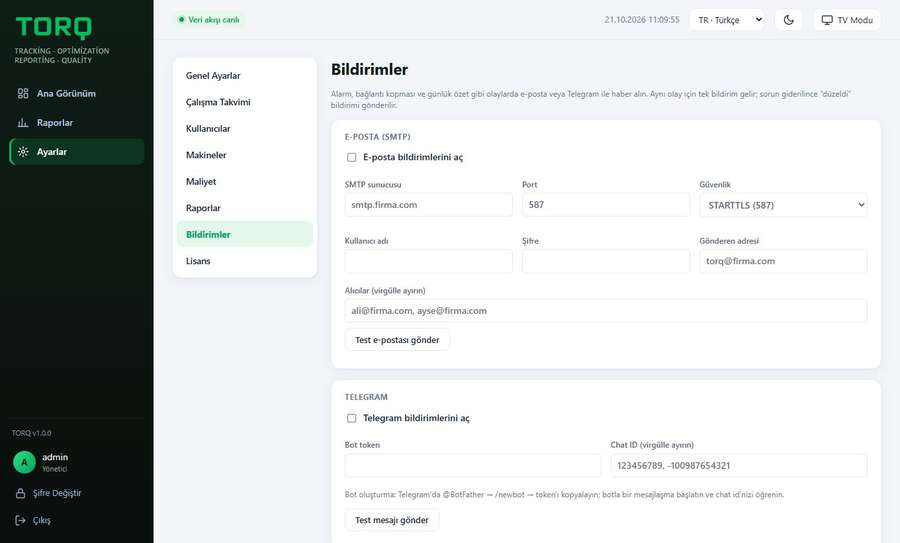This screenshot has width=900, height=543.
Task: Click Çıkış to log out
Action: pos(41,521)
